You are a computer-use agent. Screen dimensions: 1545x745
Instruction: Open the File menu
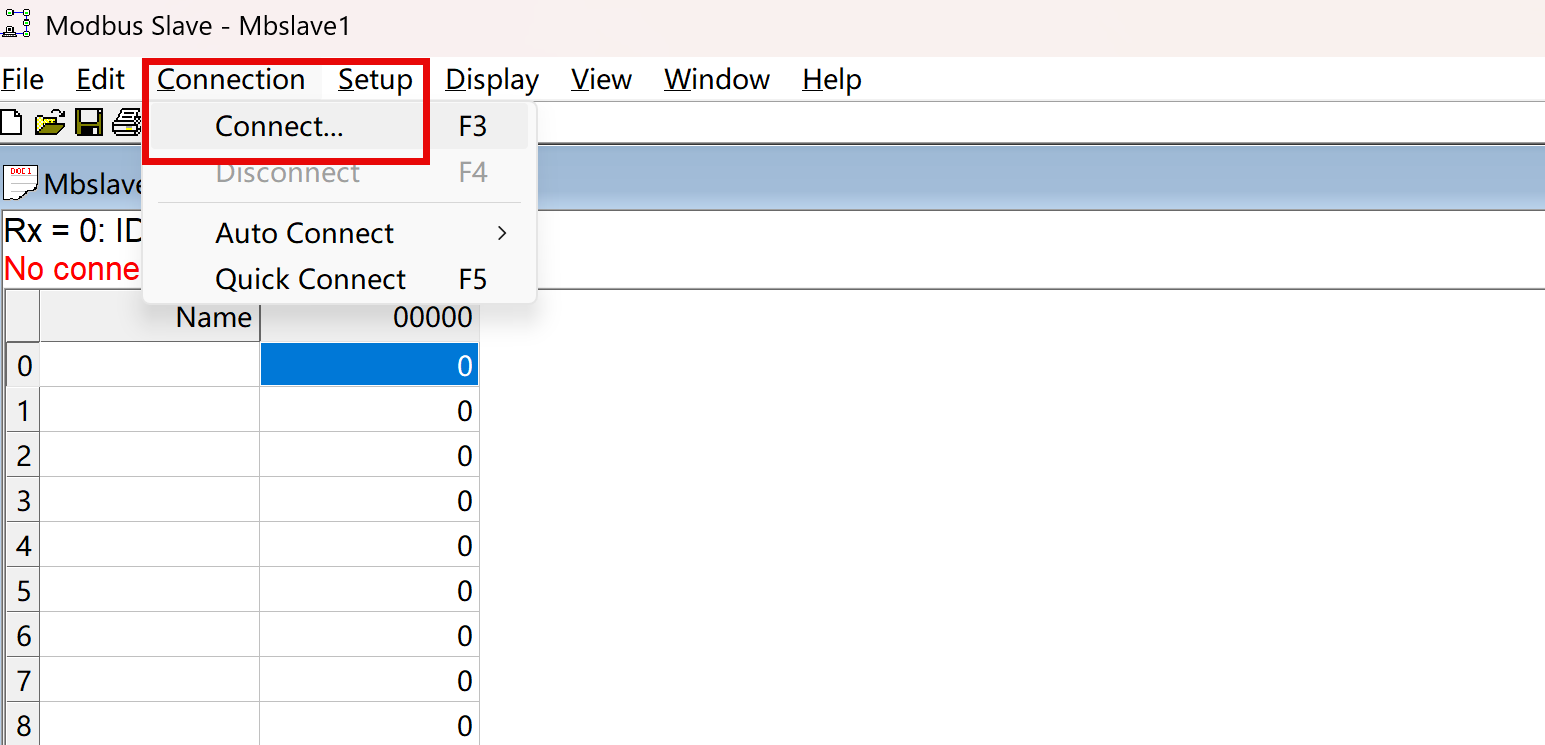pos(23,80)
